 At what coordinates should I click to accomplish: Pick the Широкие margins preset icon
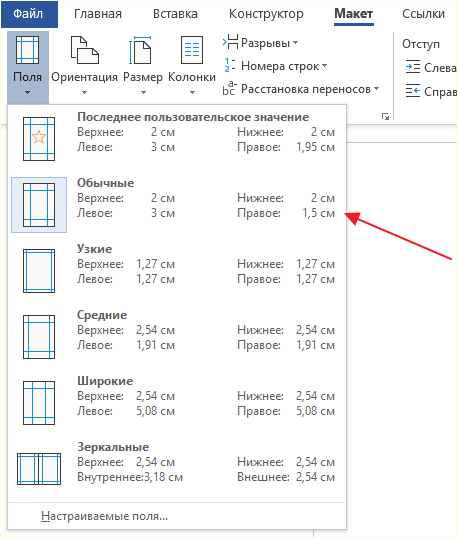pyautogui.click(x=39, y=403)
